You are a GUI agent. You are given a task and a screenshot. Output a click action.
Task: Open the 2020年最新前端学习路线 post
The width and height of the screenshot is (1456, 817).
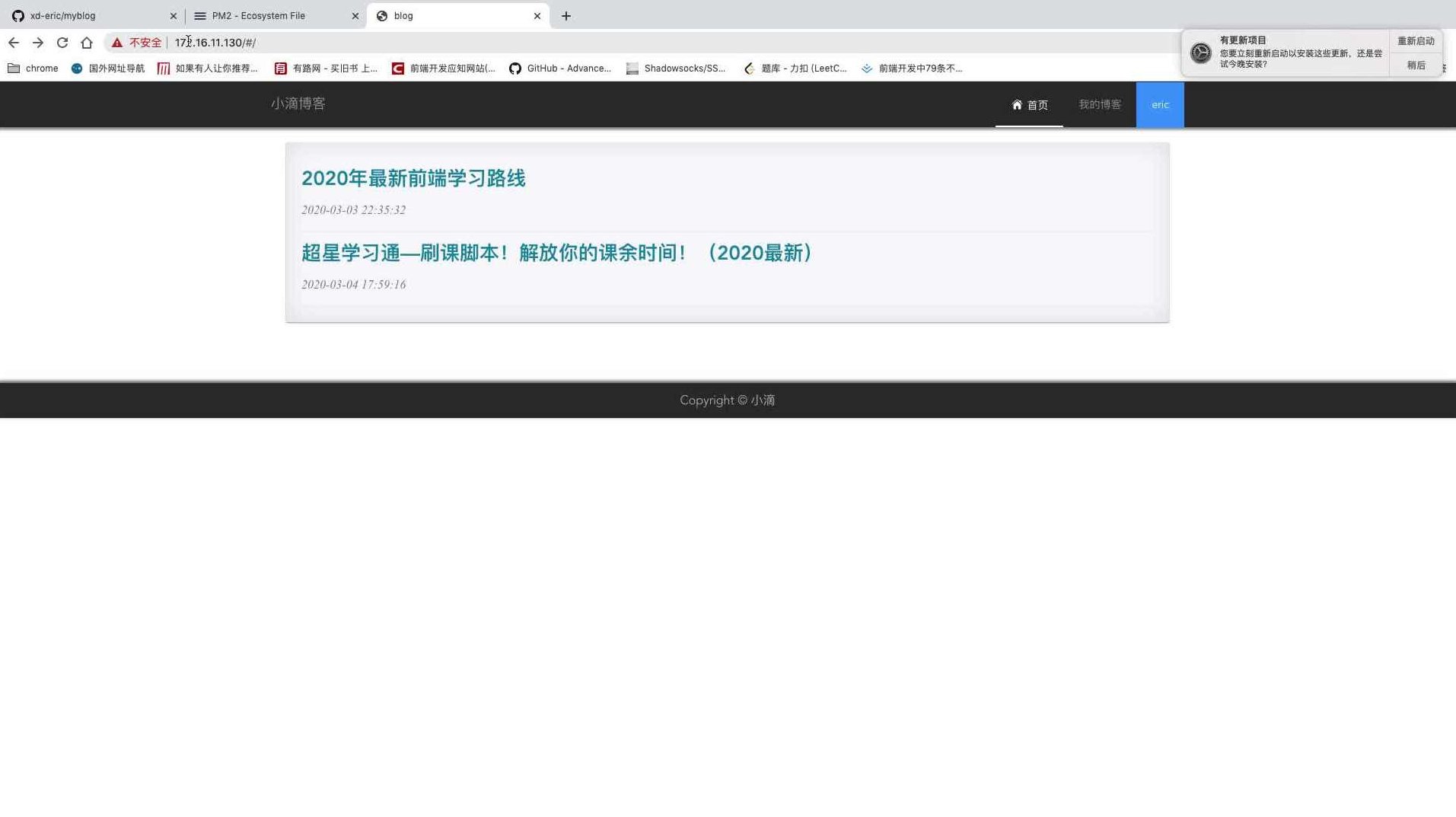coord(413,178)
